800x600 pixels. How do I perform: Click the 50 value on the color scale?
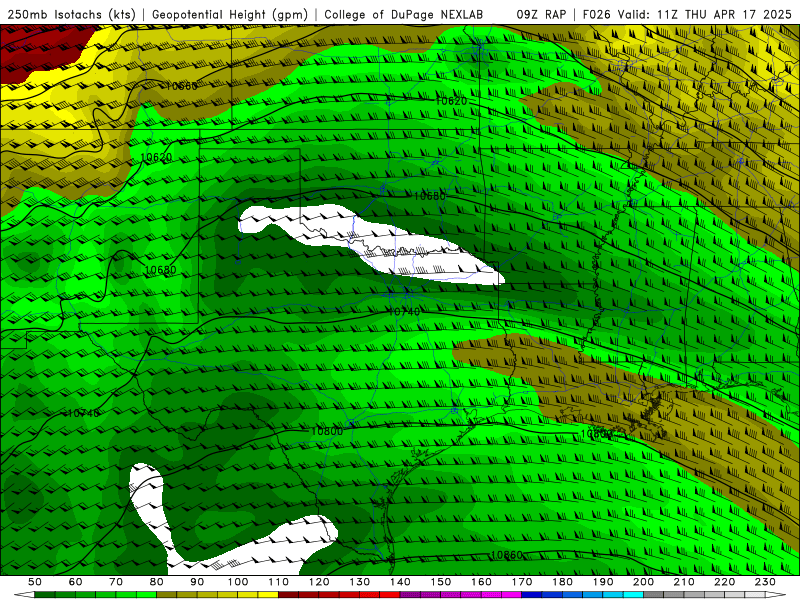pos(35,582)
